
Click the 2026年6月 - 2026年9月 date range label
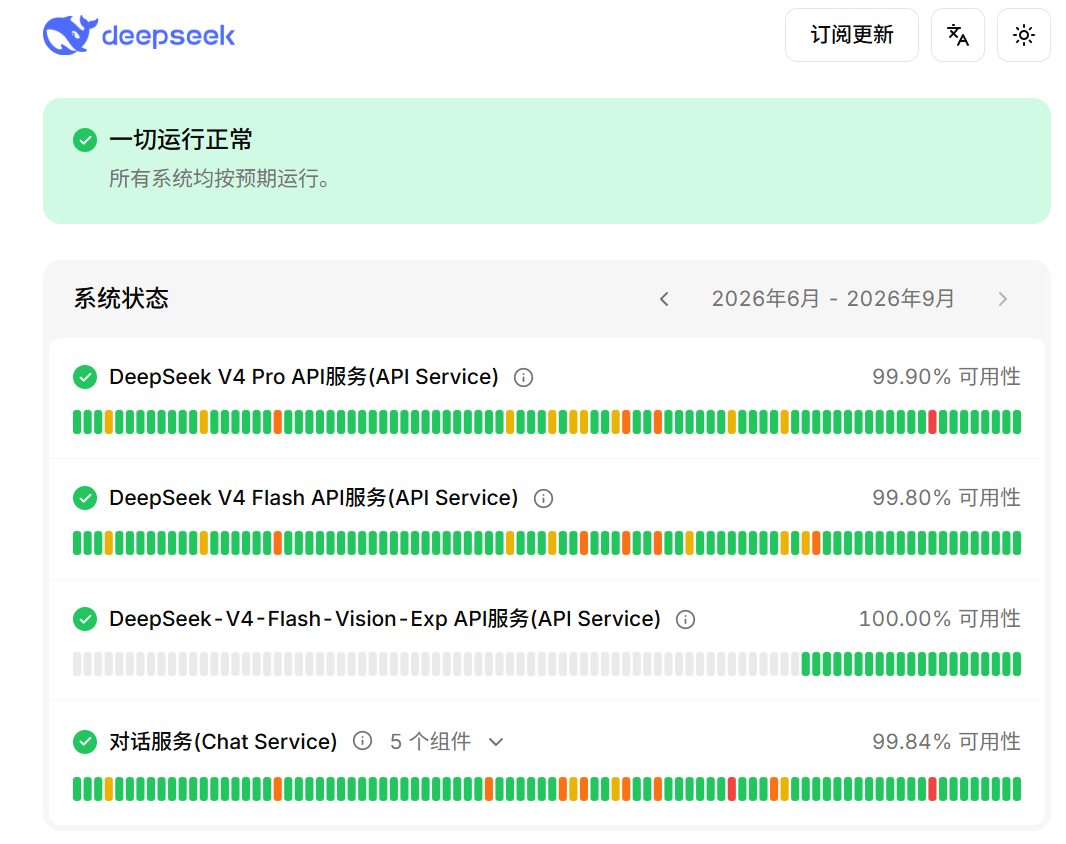pyautogui.click(x=833, y=299)
